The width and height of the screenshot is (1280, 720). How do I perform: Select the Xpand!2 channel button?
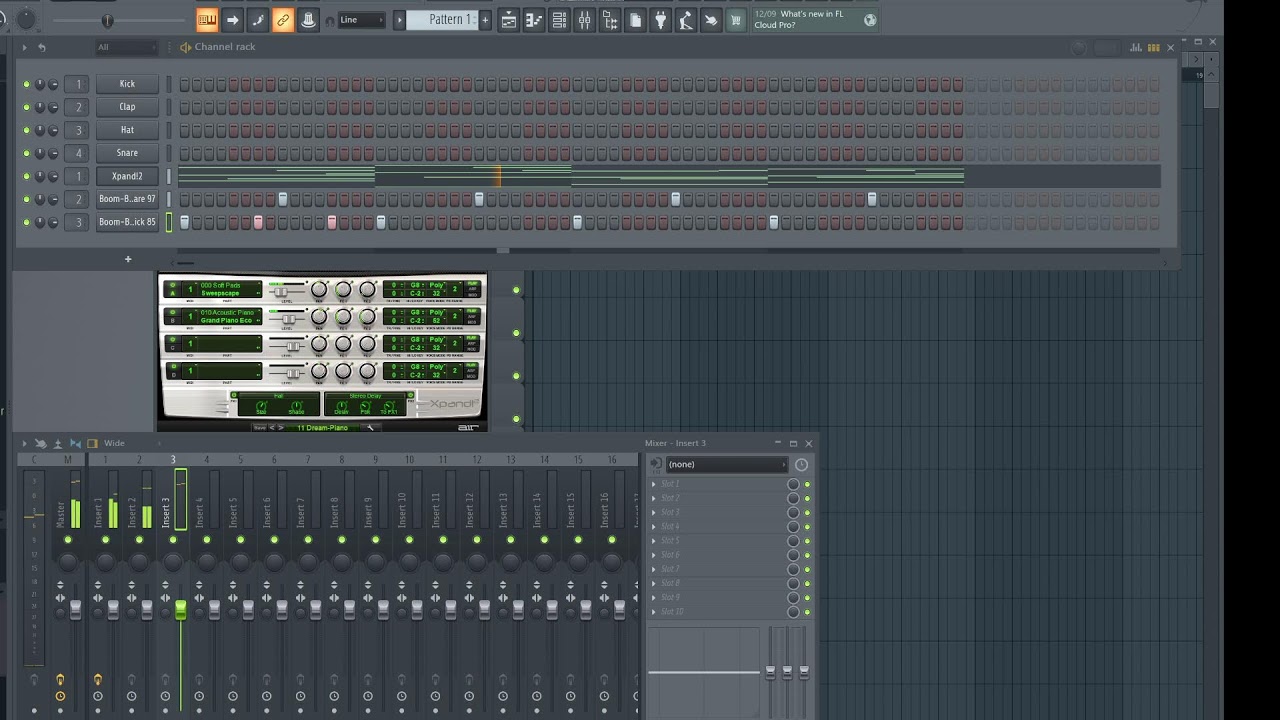pos(127,176)
